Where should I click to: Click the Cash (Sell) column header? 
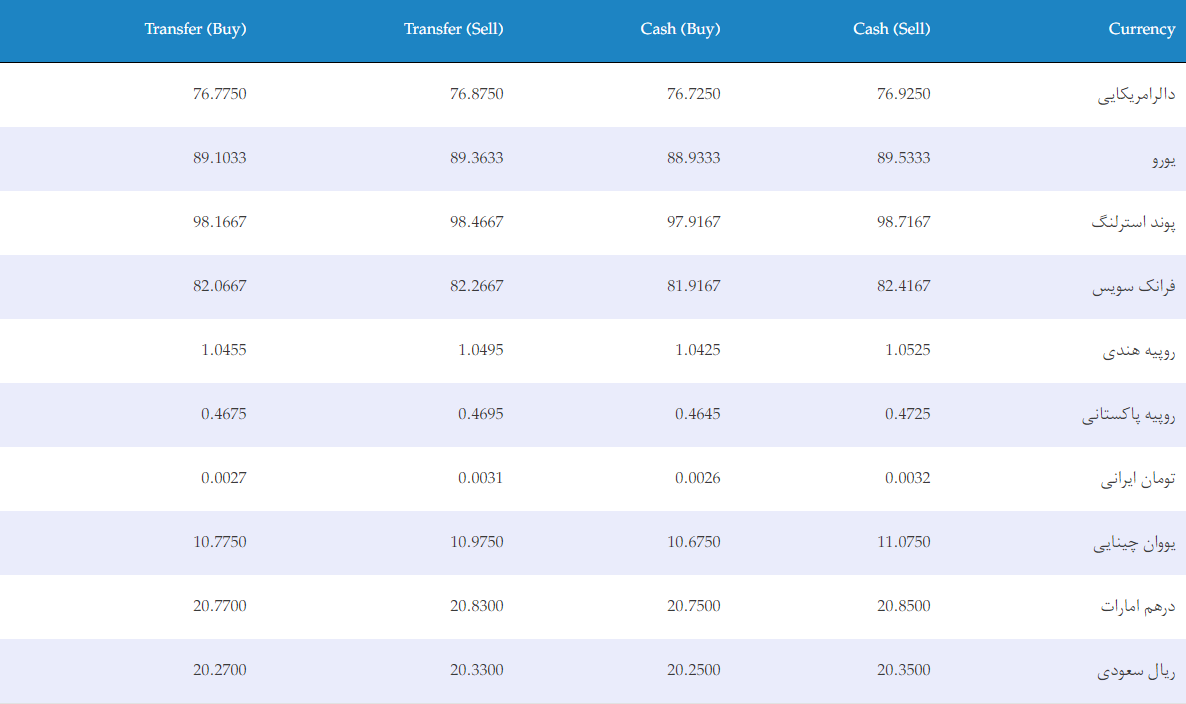coord(891,29)
